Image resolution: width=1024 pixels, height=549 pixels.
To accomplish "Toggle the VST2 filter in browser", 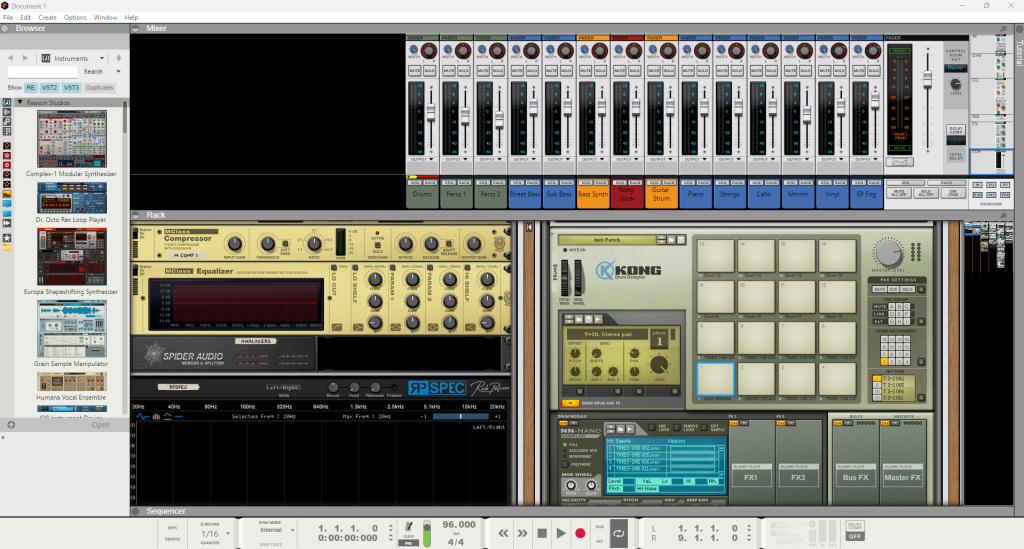I will point(49,87).
